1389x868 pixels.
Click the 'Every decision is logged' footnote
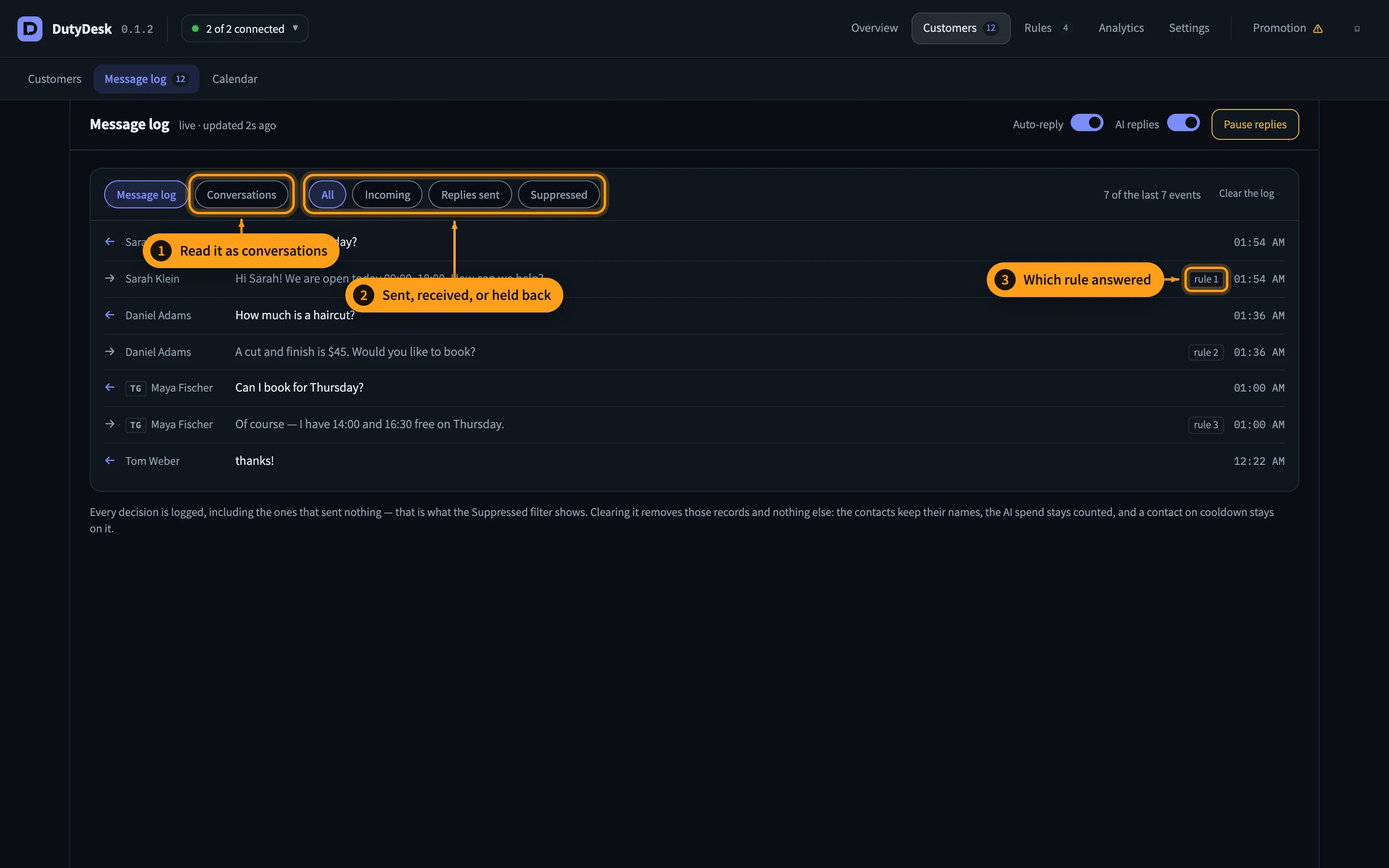(682, 520)
